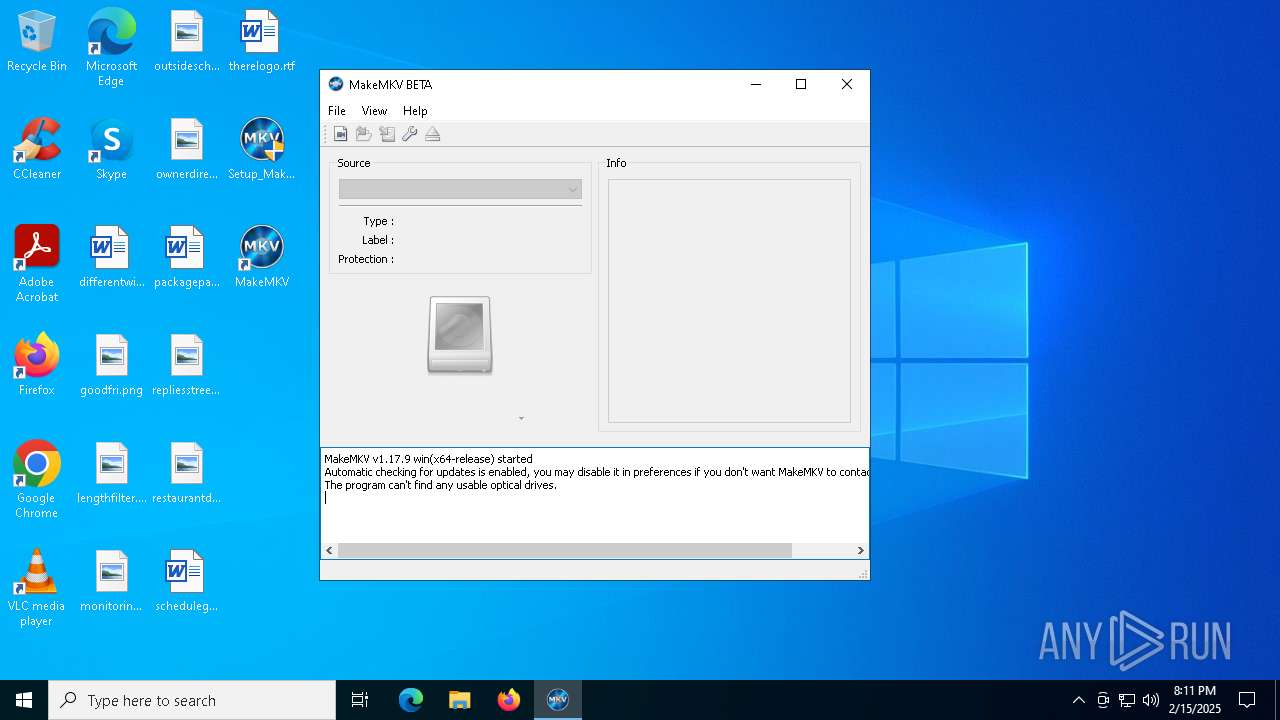The width and height of the screenshot is (1280, 720).
Task: Click the Open disc folder toolbar icon
Action: point(364,134)
